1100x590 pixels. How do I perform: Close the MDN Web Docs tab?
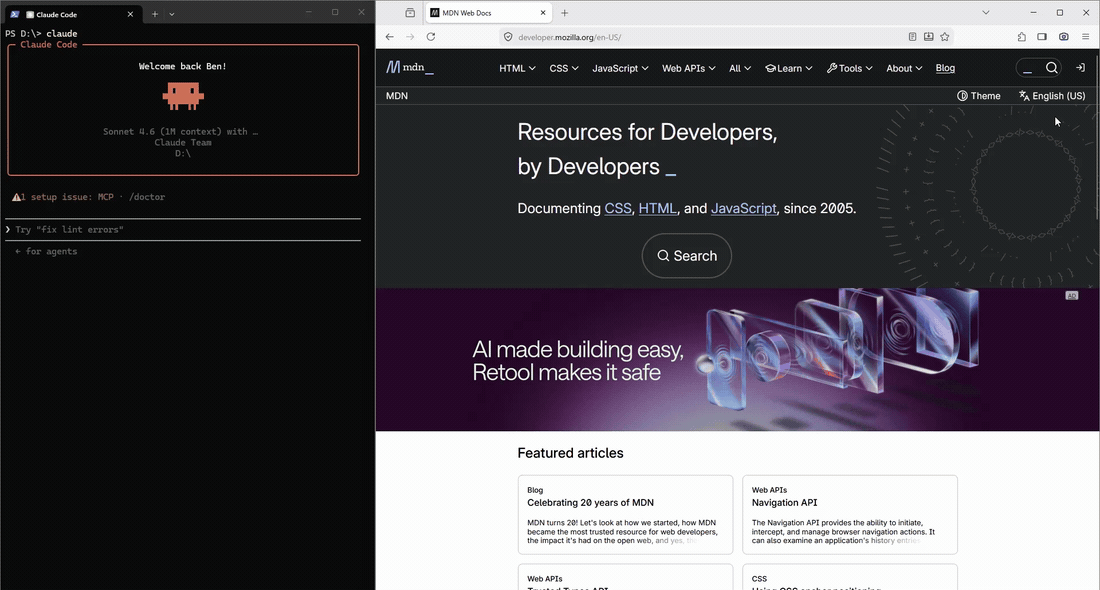[542, 13]
